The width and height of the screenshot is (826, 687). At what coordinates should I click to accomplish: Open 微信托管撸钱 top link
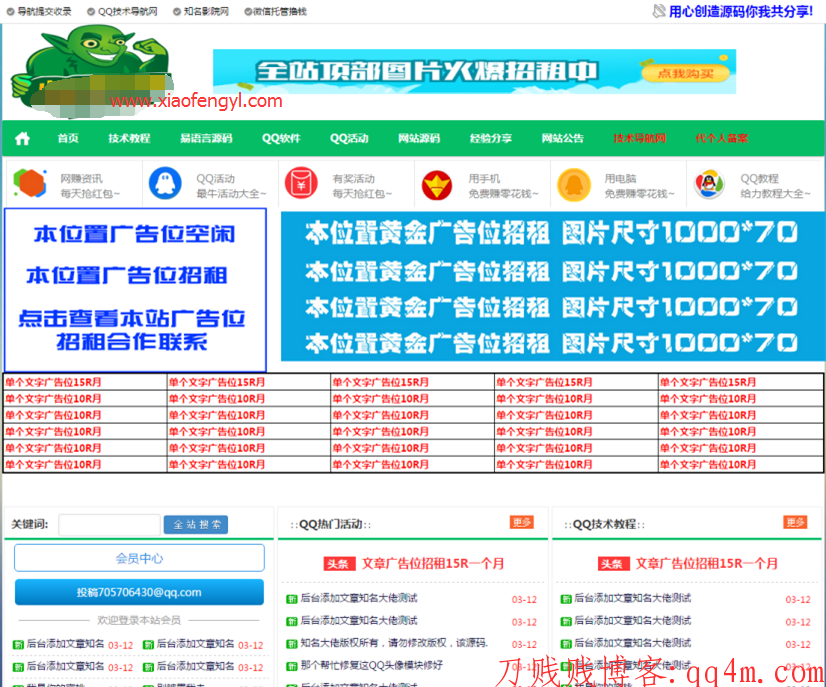click(280, 12)
